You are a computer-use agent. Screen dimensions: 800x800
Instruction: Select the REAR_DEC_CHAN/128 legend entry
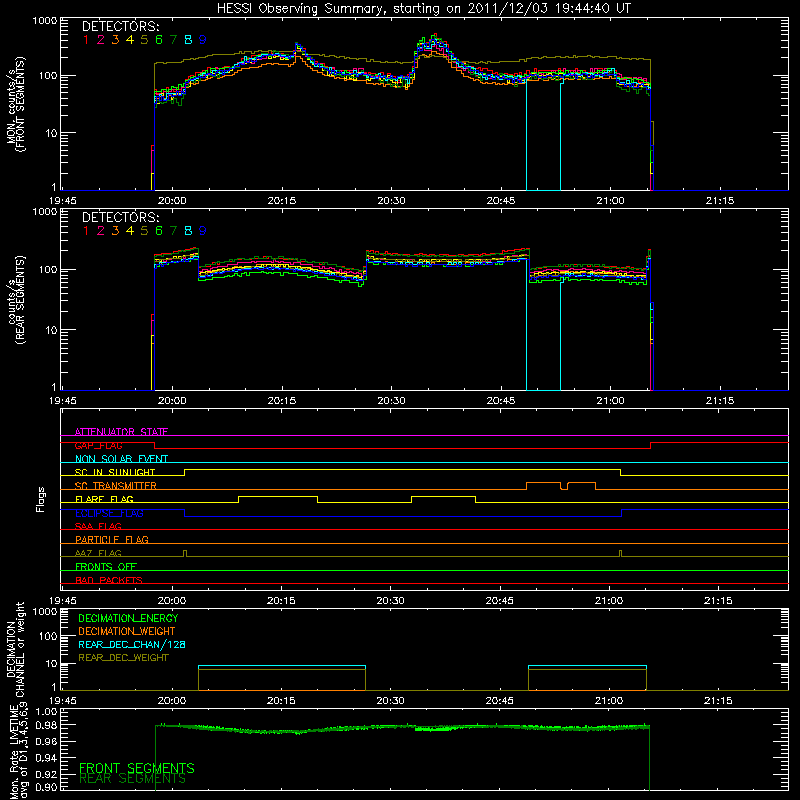132,644
